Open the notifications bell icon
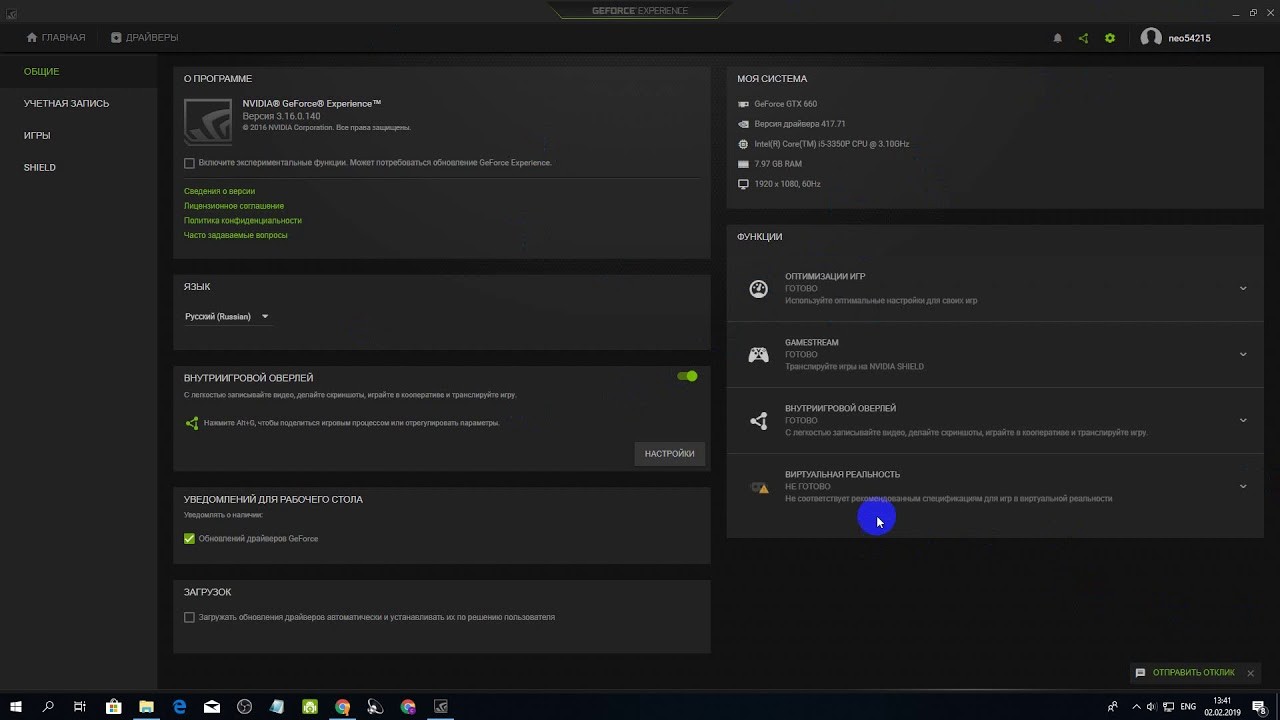Viewport: 1280px width, 720px height. click(1058, 38)
